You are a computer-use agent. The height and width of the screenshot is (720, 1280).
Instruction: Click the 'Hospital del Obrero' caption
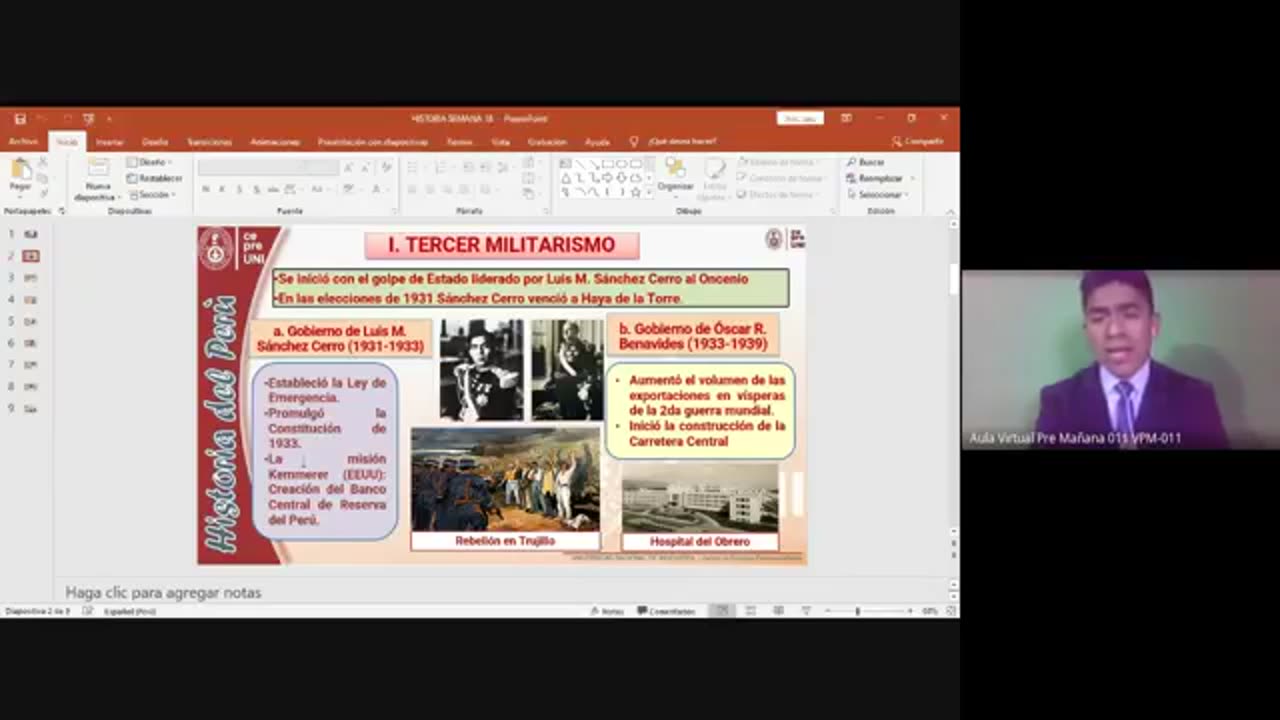700,541
